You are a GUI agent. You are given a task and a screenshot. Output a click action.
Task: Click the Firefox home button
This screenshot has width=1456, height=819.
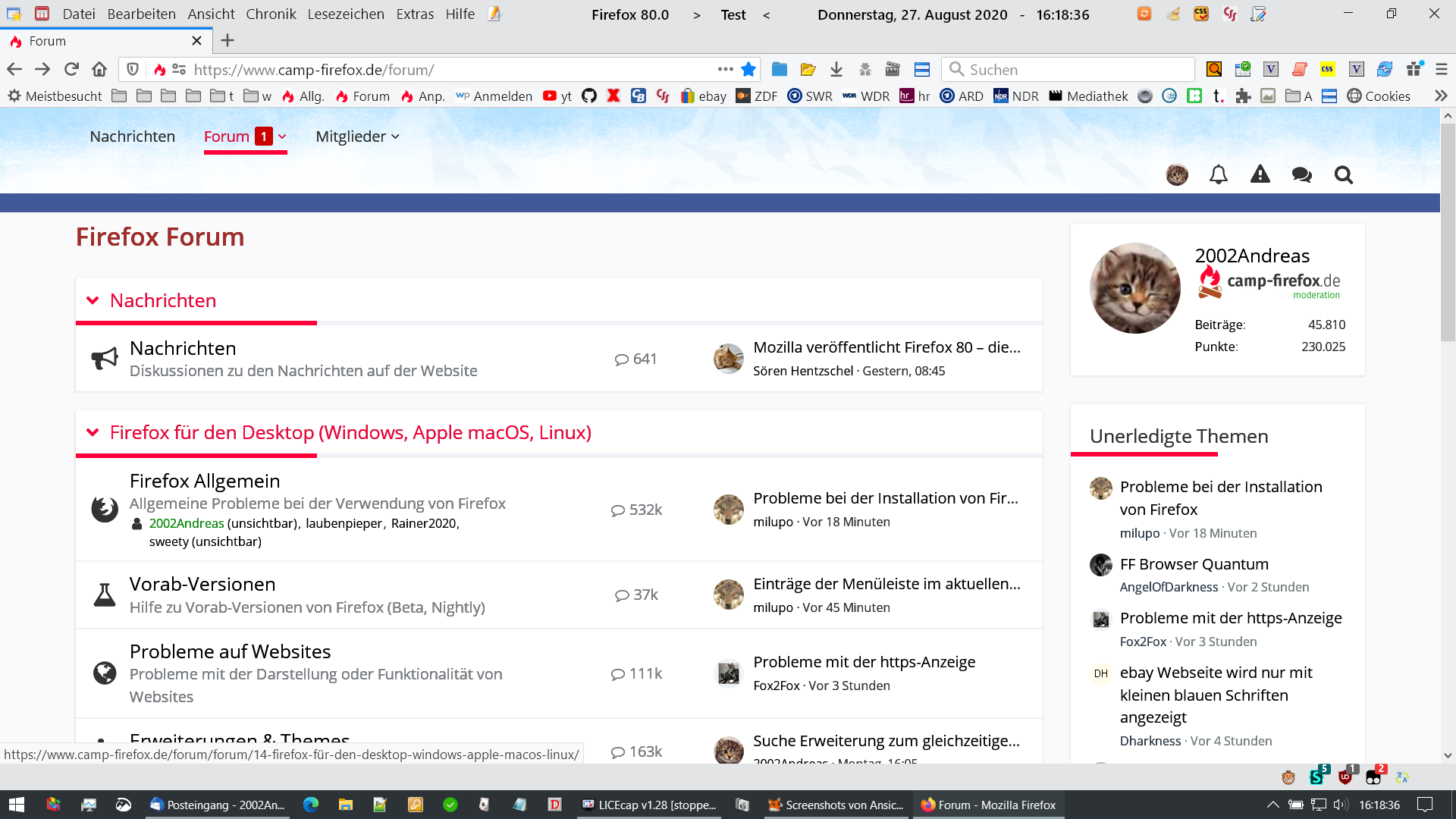[99, 70]
